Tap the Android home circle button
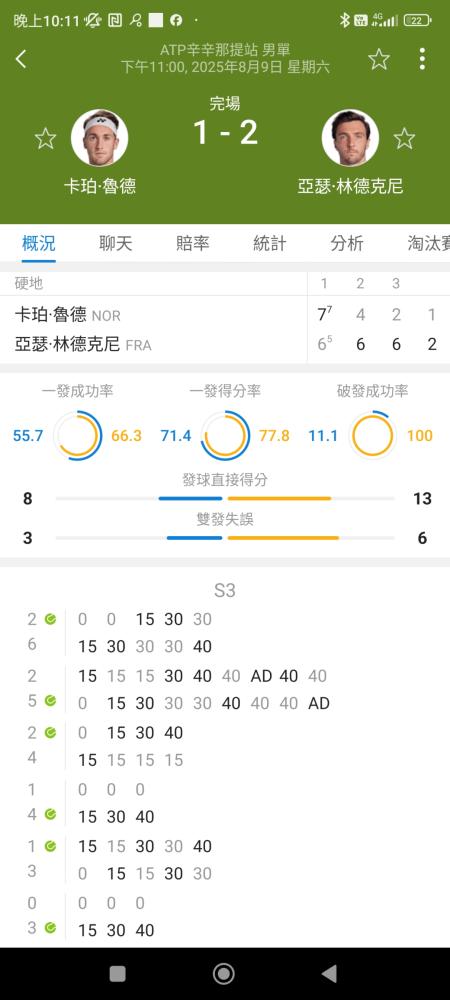Screen dimensions: 450x1000 click(224, 973)
